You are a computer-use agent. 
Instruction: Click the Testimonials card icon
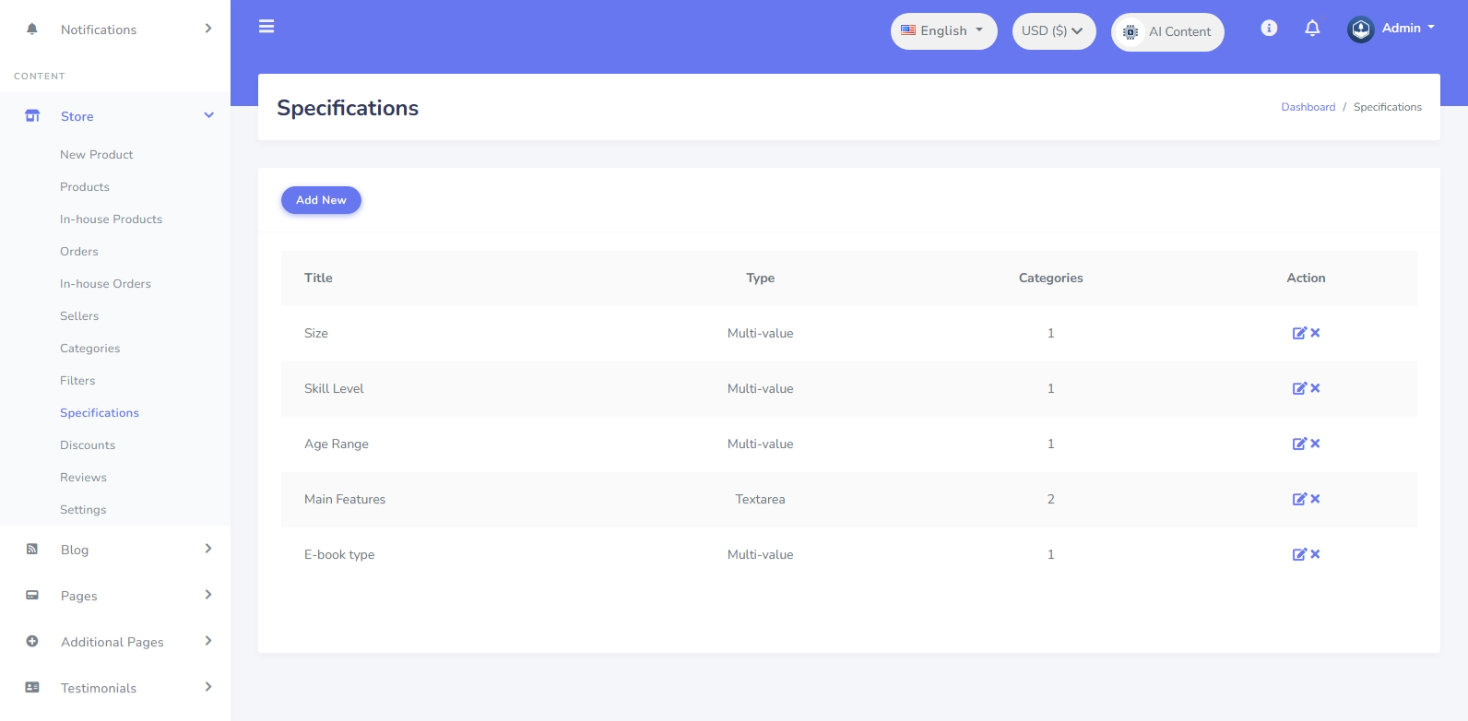tap(32, 687)
